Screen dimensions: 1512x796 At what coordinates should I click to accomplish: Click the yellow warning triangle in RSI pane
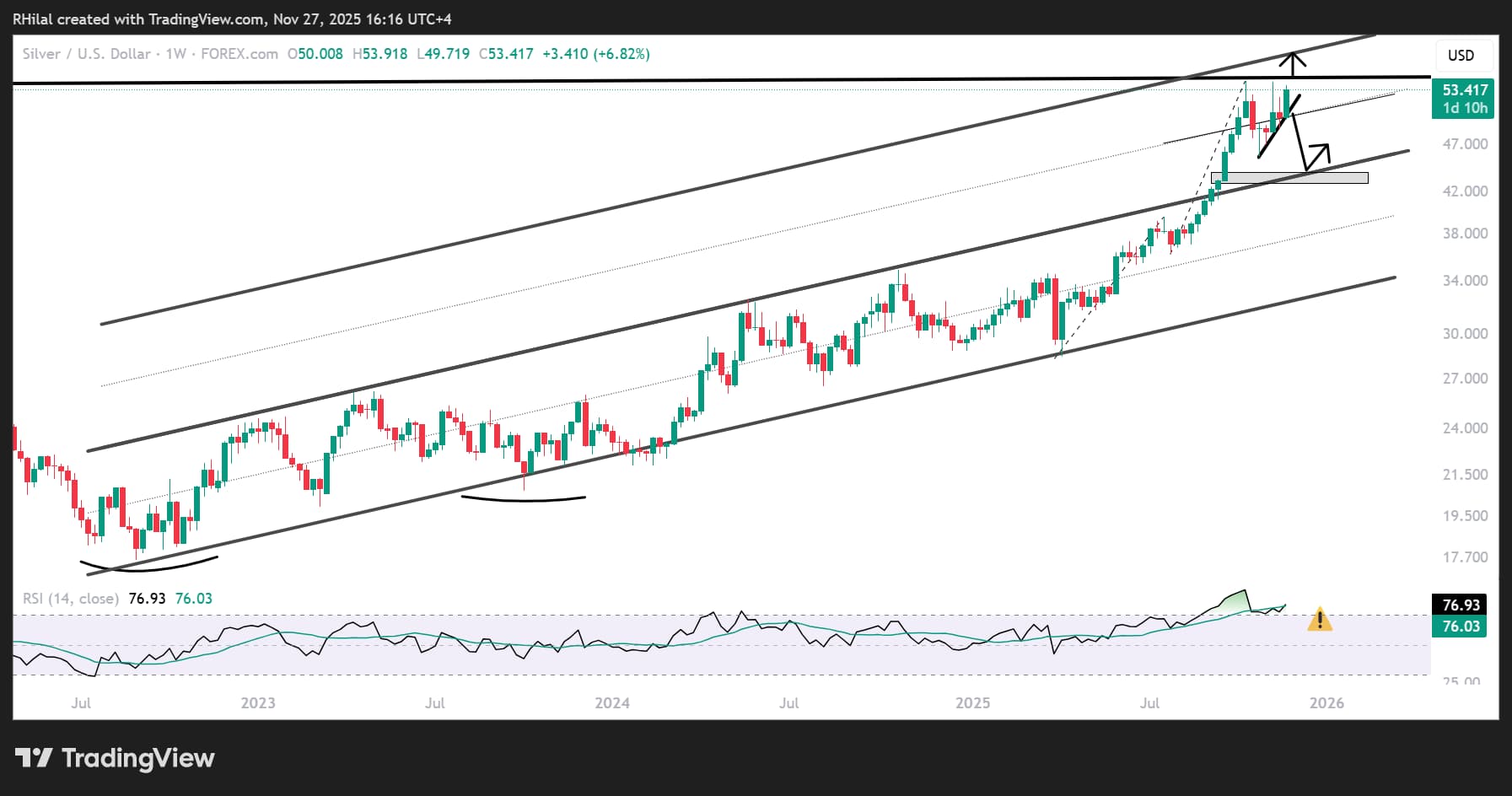(x=1319, y=621)
